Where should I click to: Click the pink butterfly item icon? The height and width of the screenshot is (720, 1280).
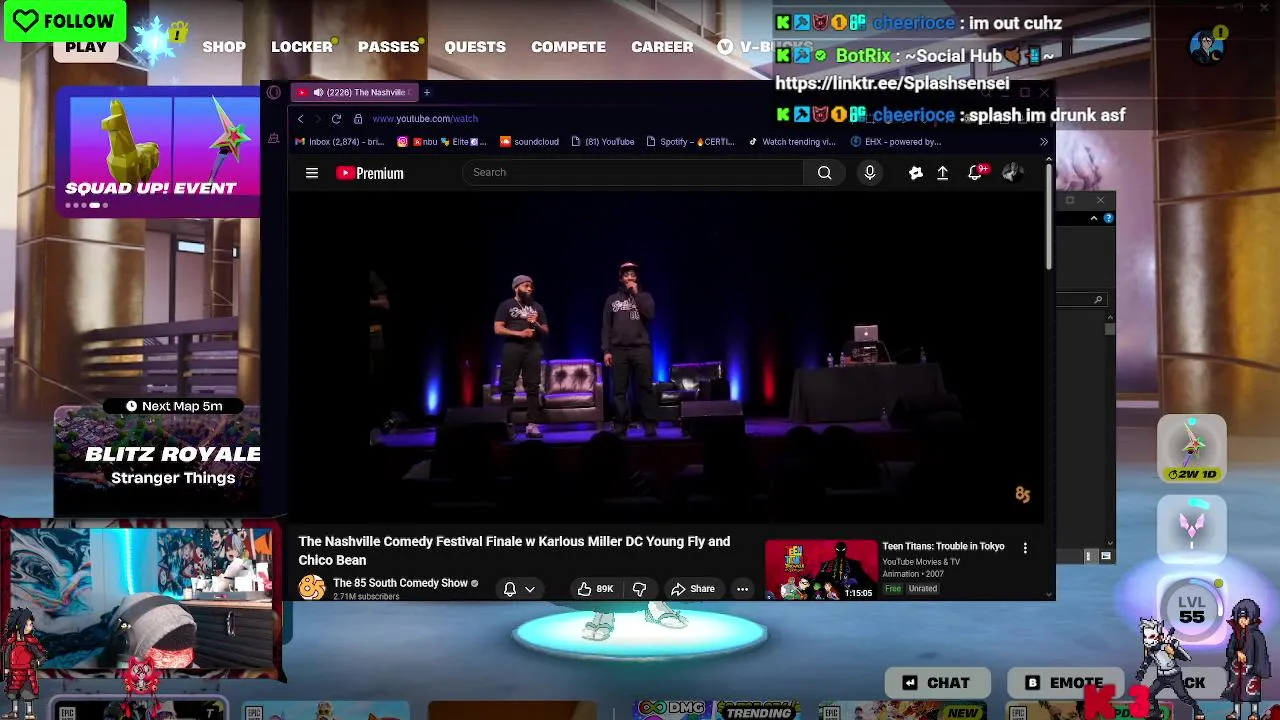(x=1192, y=528)
